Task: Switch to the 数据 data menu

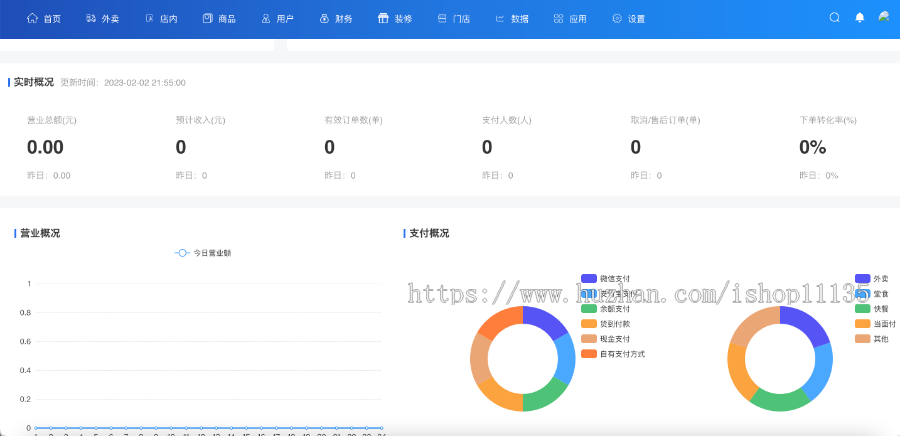Action: pos(511,18)
